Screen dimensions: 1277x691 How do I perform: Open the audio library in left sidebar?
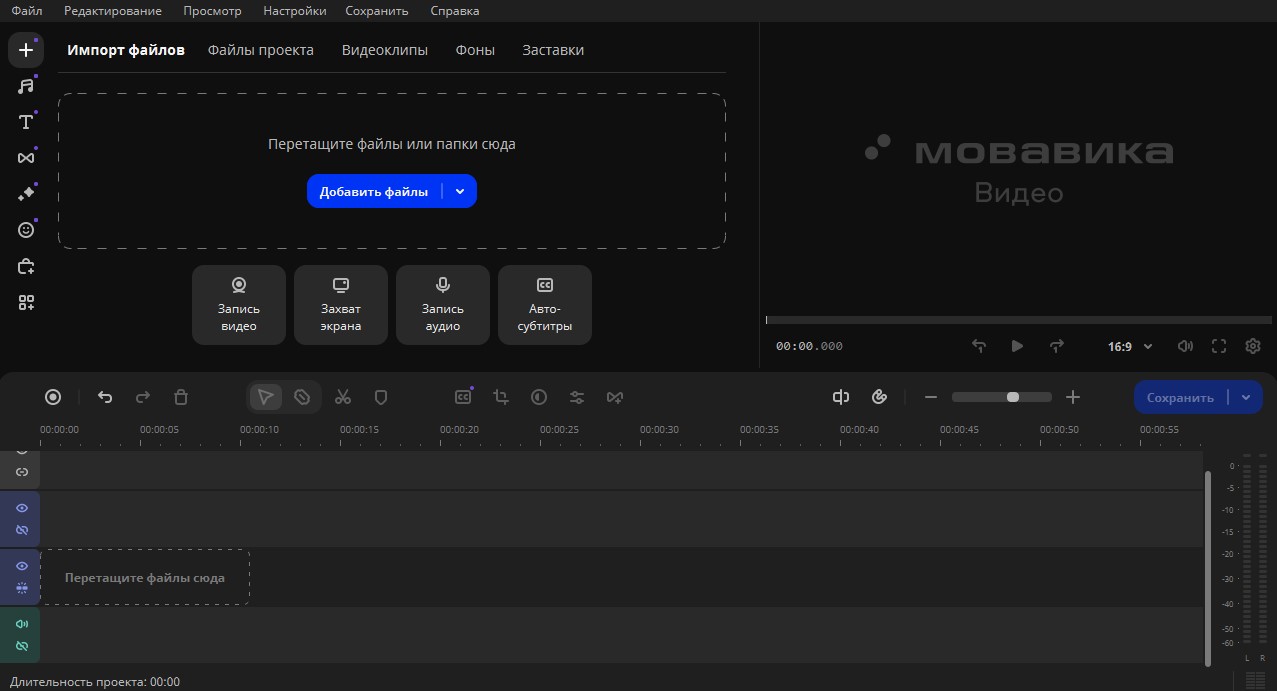click(x=26, y=86)
